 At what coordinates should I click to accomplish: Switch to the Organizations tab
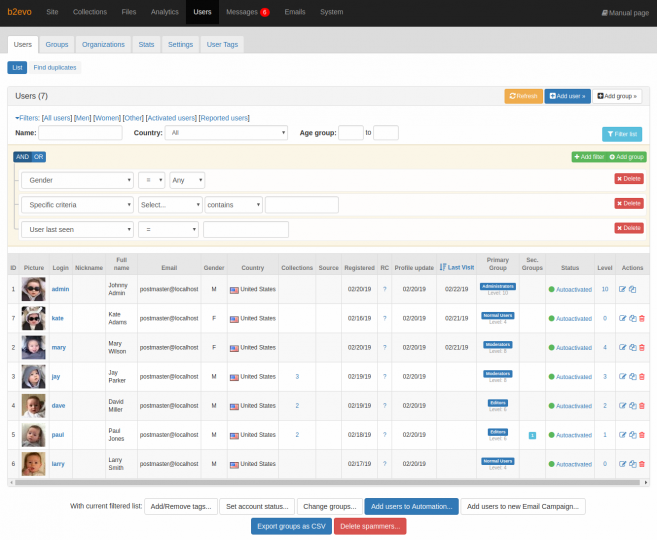coord(103,44)
